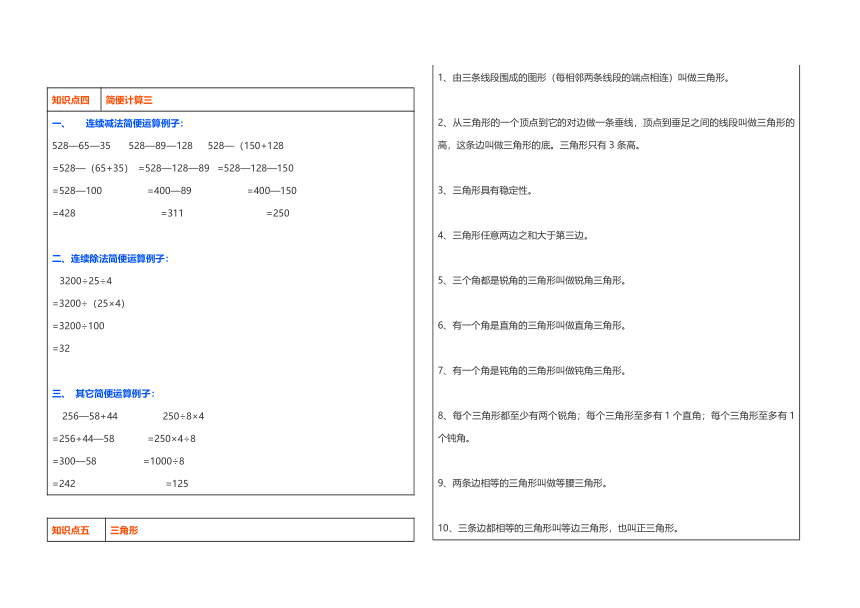Click the step "=400—150"
This screenshot has width=860, height=608.
click(272, 191)
